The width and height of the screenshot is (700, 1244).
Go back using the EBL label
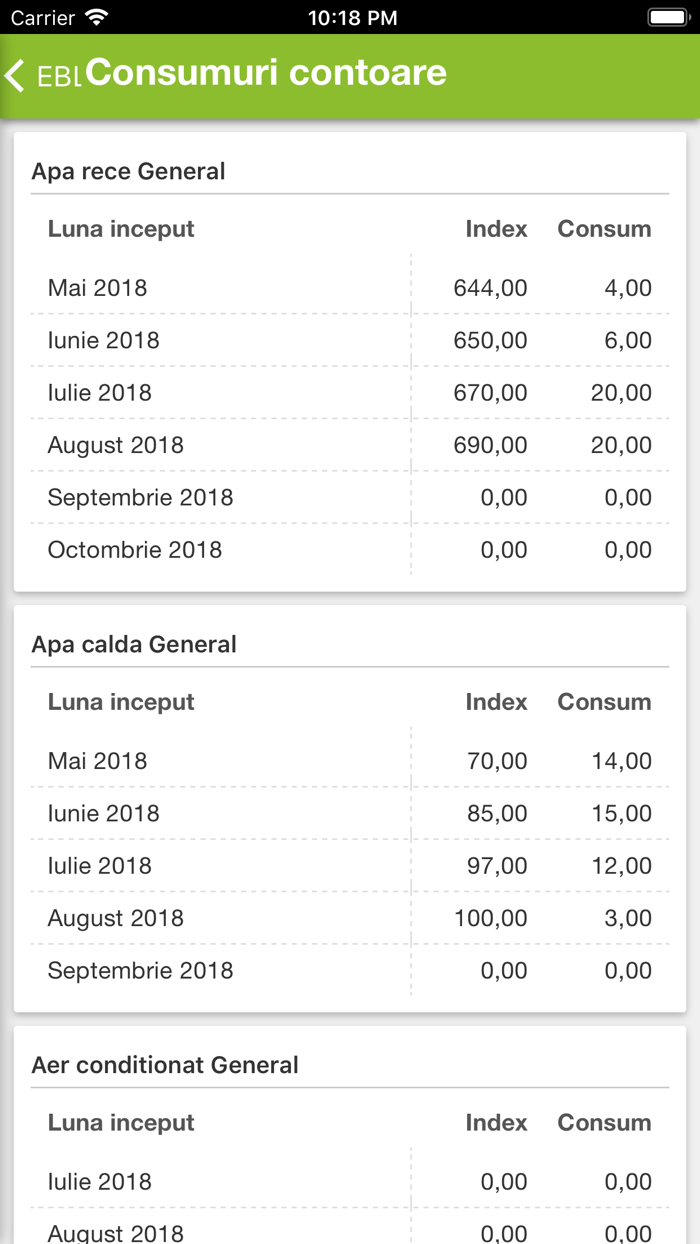tap(59, 77)
